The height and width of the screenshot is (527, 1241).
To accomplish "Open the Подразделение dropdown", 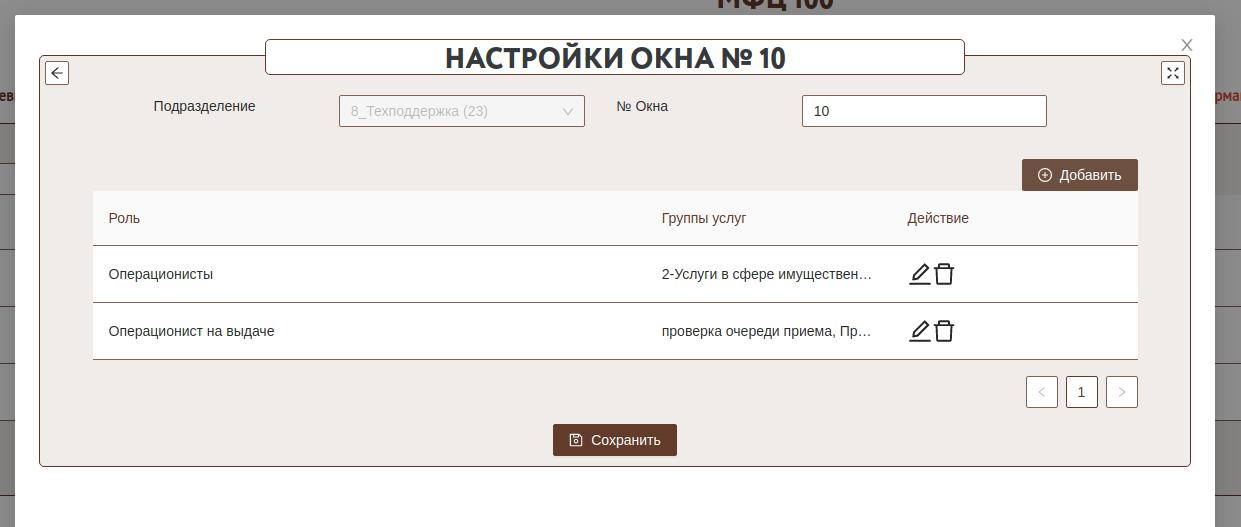I will coord(461,111).
